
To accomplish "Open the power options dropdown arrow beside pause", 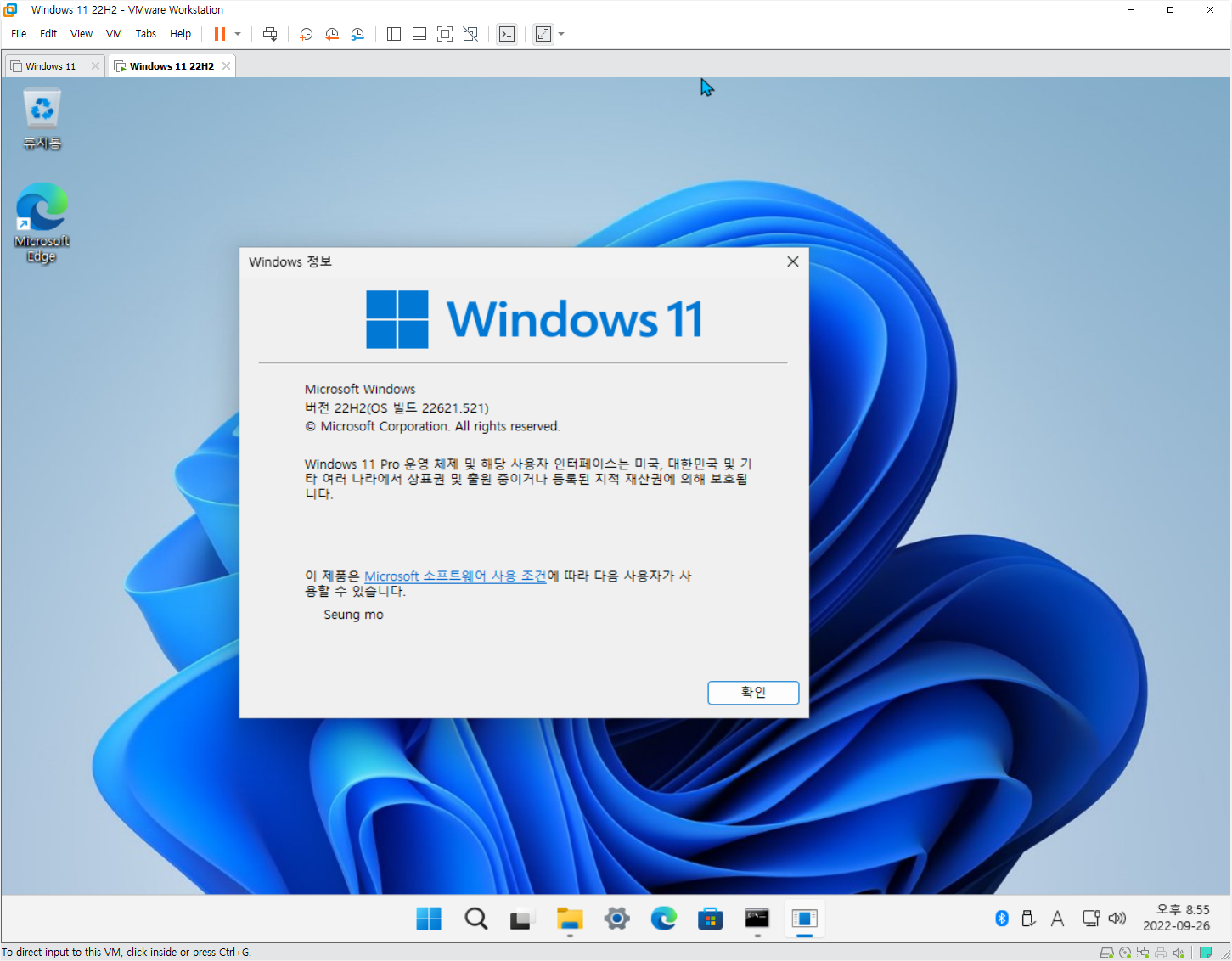I will click(238, 34).
